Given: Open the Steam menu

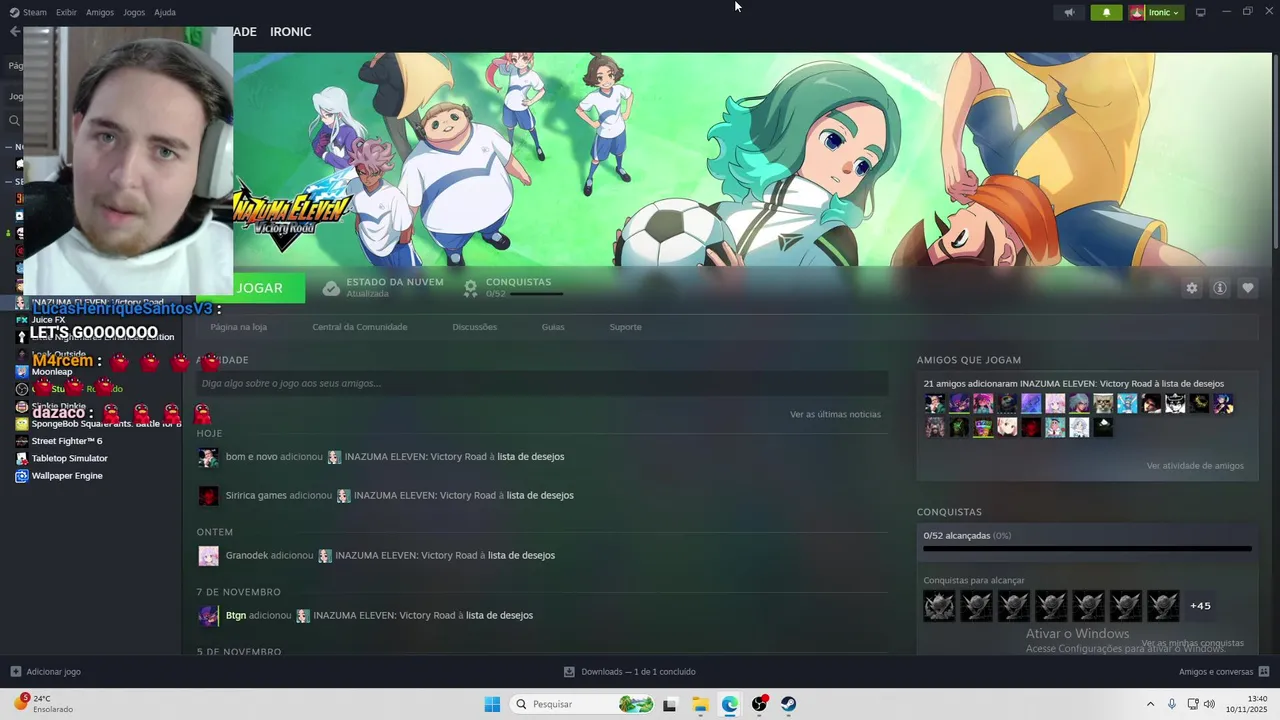Looking at the screenshot, I should tap(28, 12).
